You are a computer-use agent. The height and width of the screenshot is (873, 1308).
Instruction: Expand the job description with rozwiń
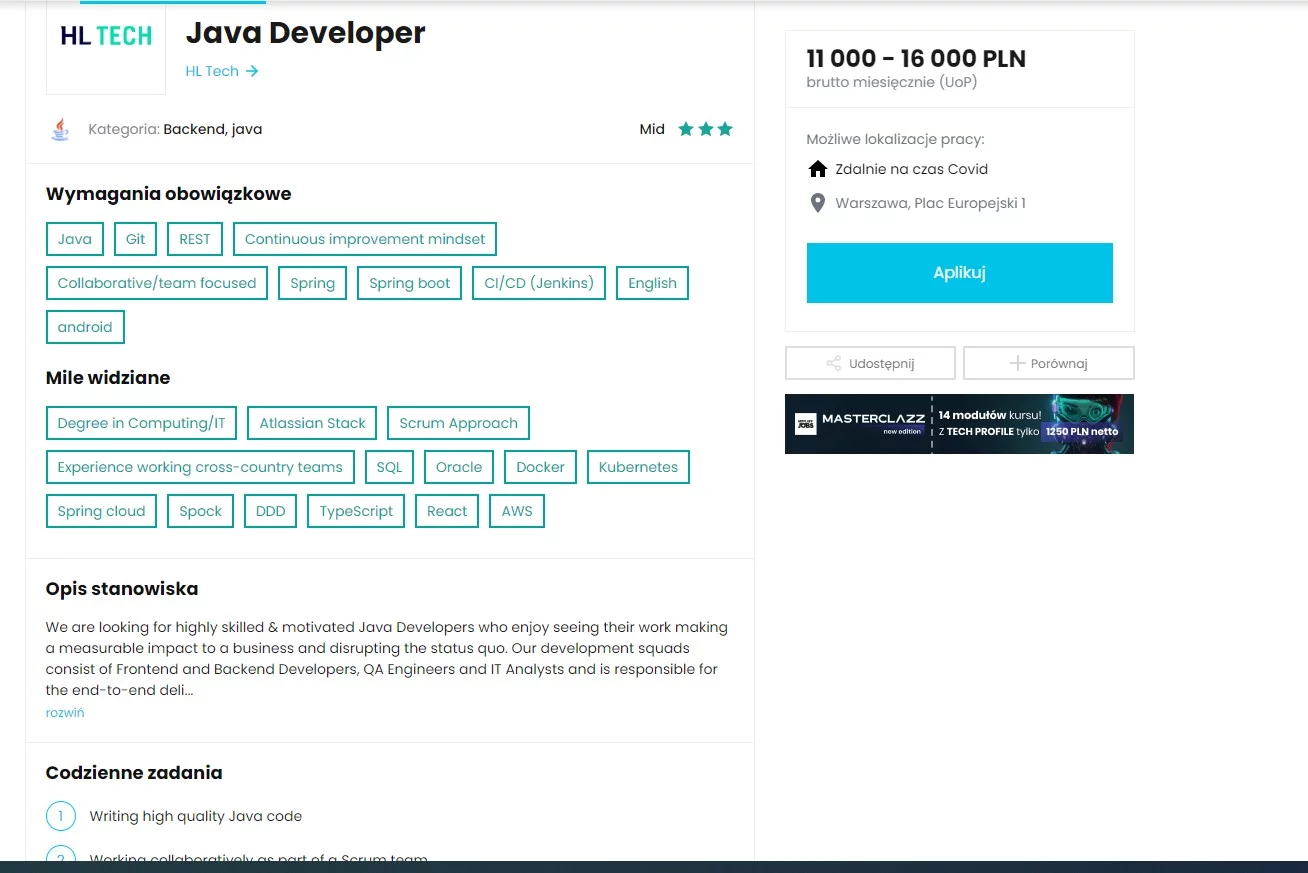pos(65,713)
